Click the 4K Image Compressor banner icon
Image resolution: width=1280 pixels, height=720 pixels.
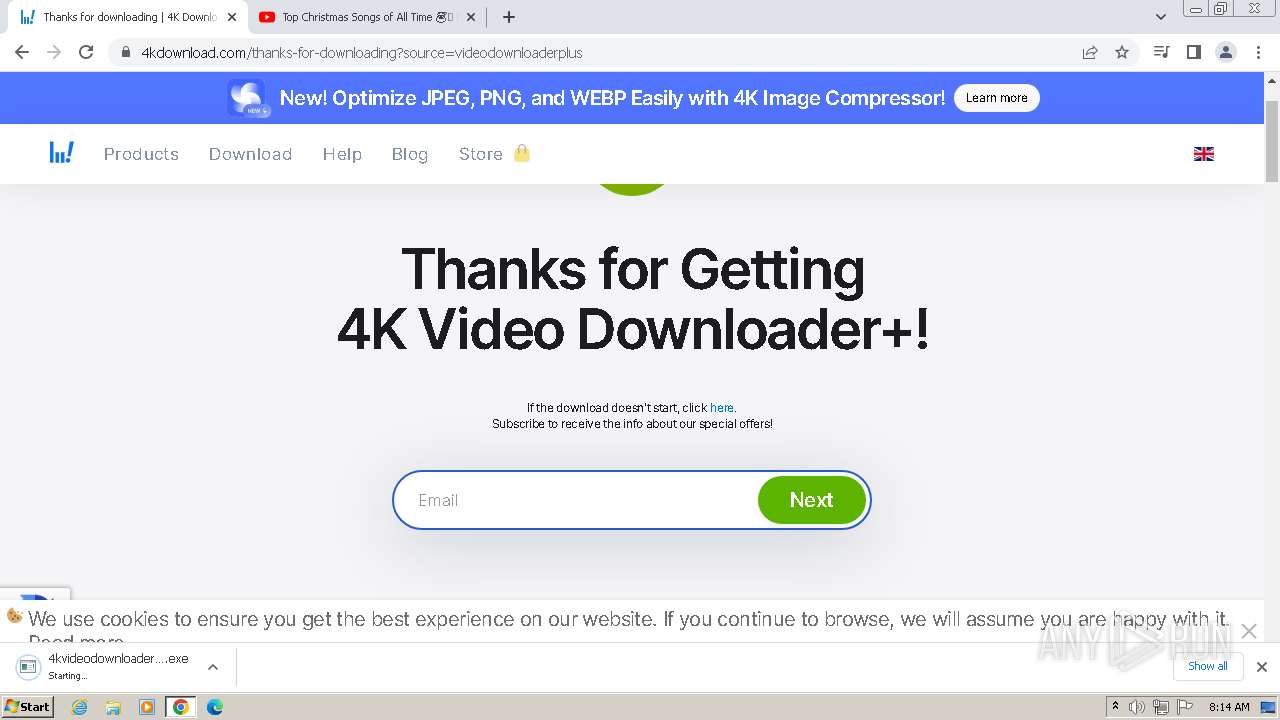[x=247, y=98]
